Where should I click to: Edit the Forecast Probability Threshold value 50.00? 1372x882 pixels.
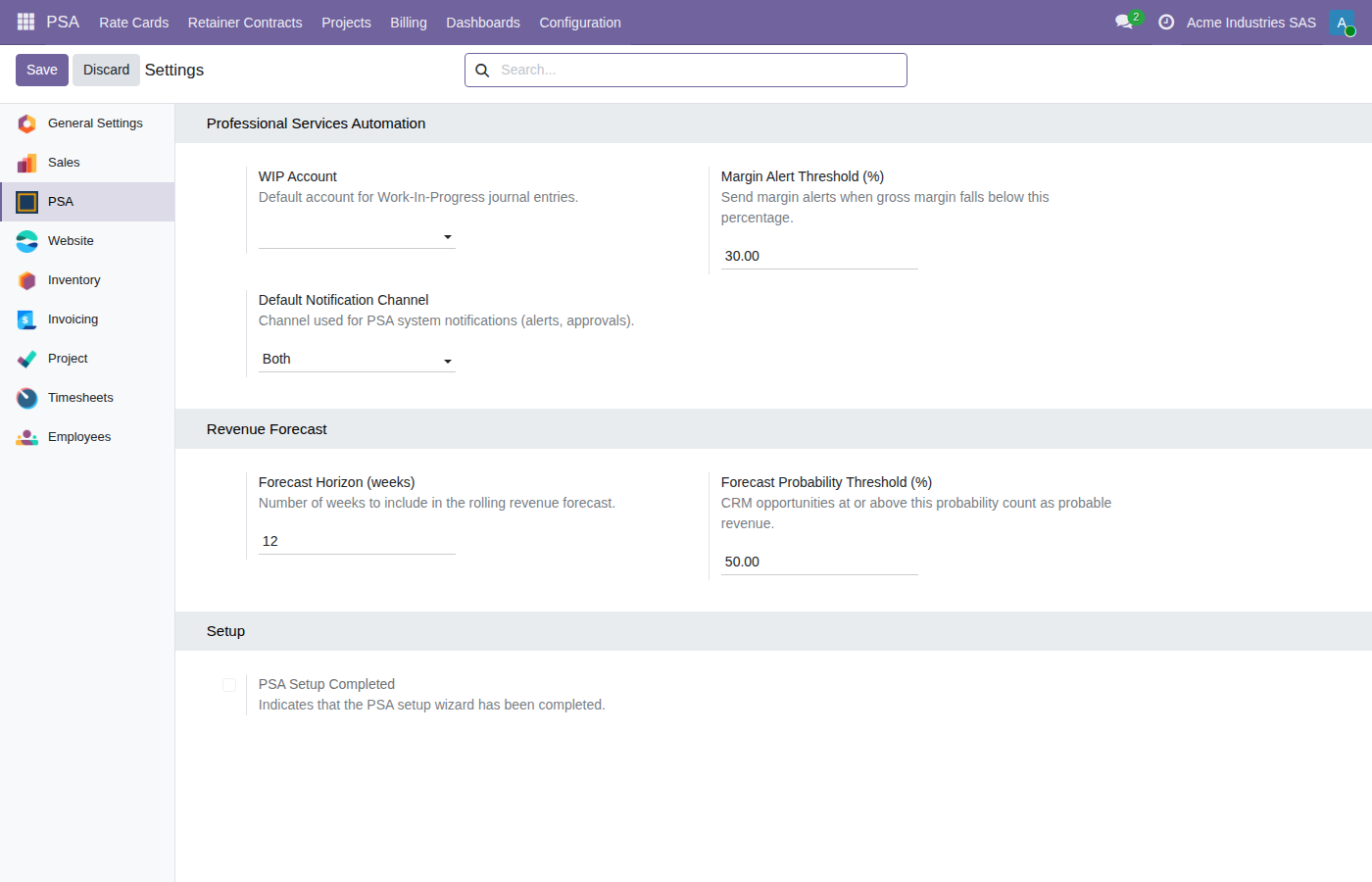coord(819,562)
